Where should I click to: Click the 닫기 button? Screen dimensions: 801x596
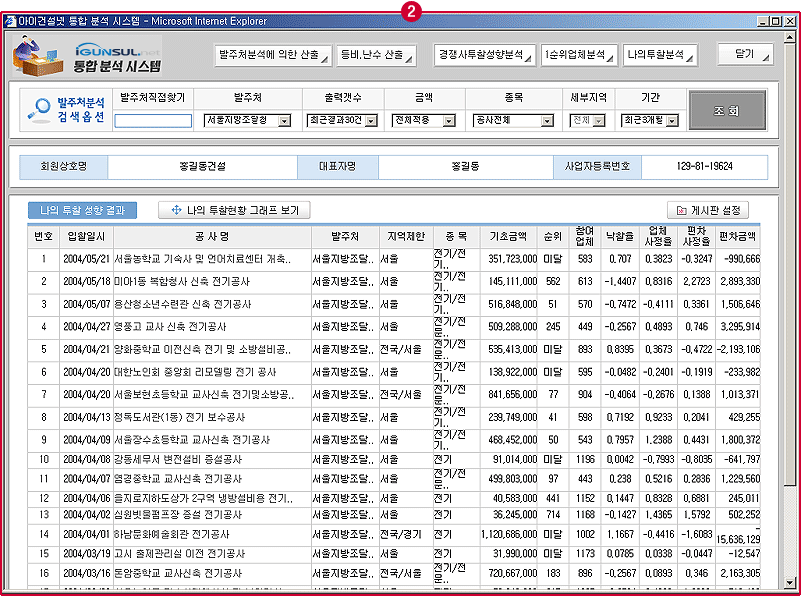(x=745, y=54)
